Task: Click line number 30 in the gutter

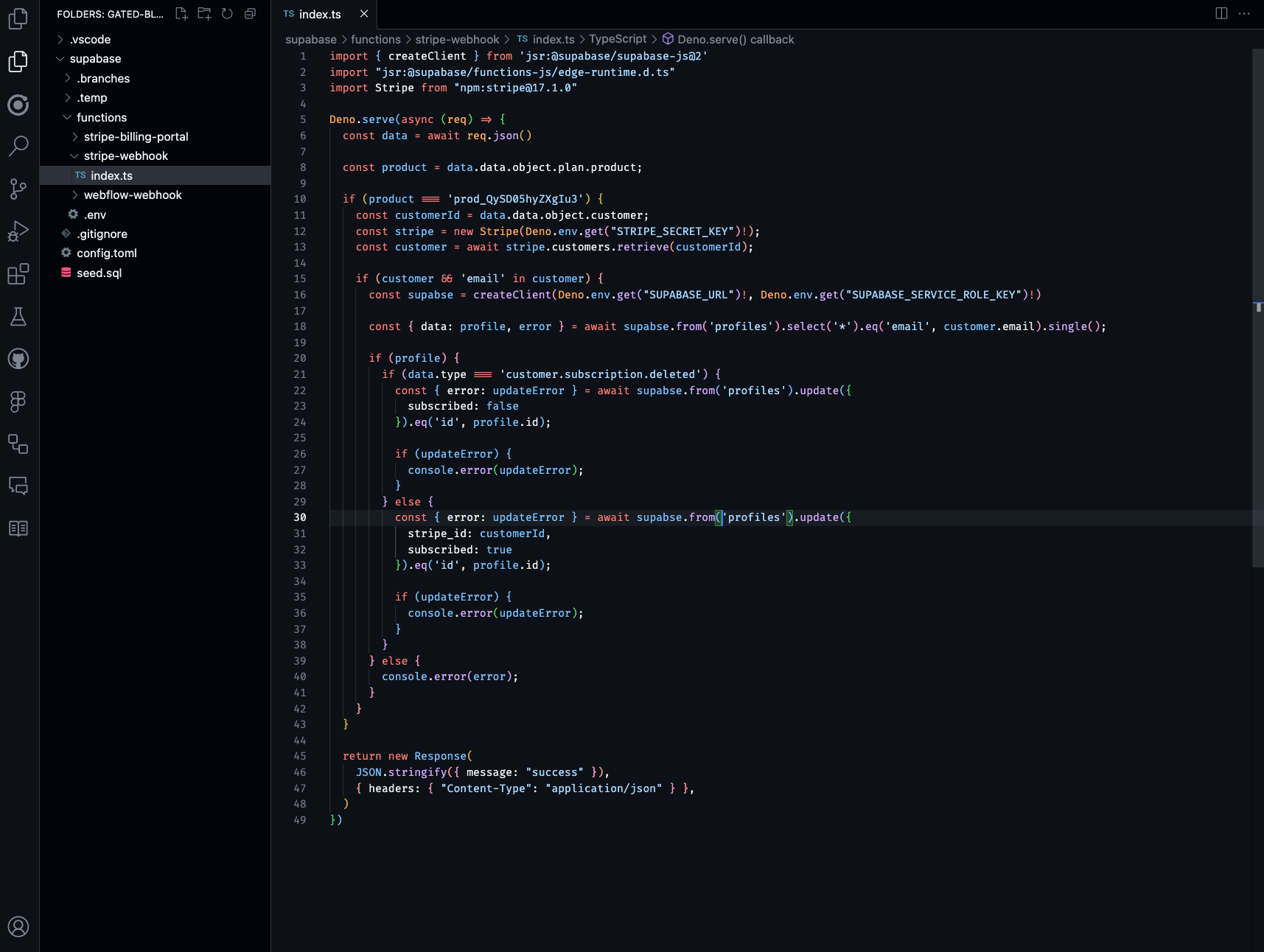Action: coord(300,517)
